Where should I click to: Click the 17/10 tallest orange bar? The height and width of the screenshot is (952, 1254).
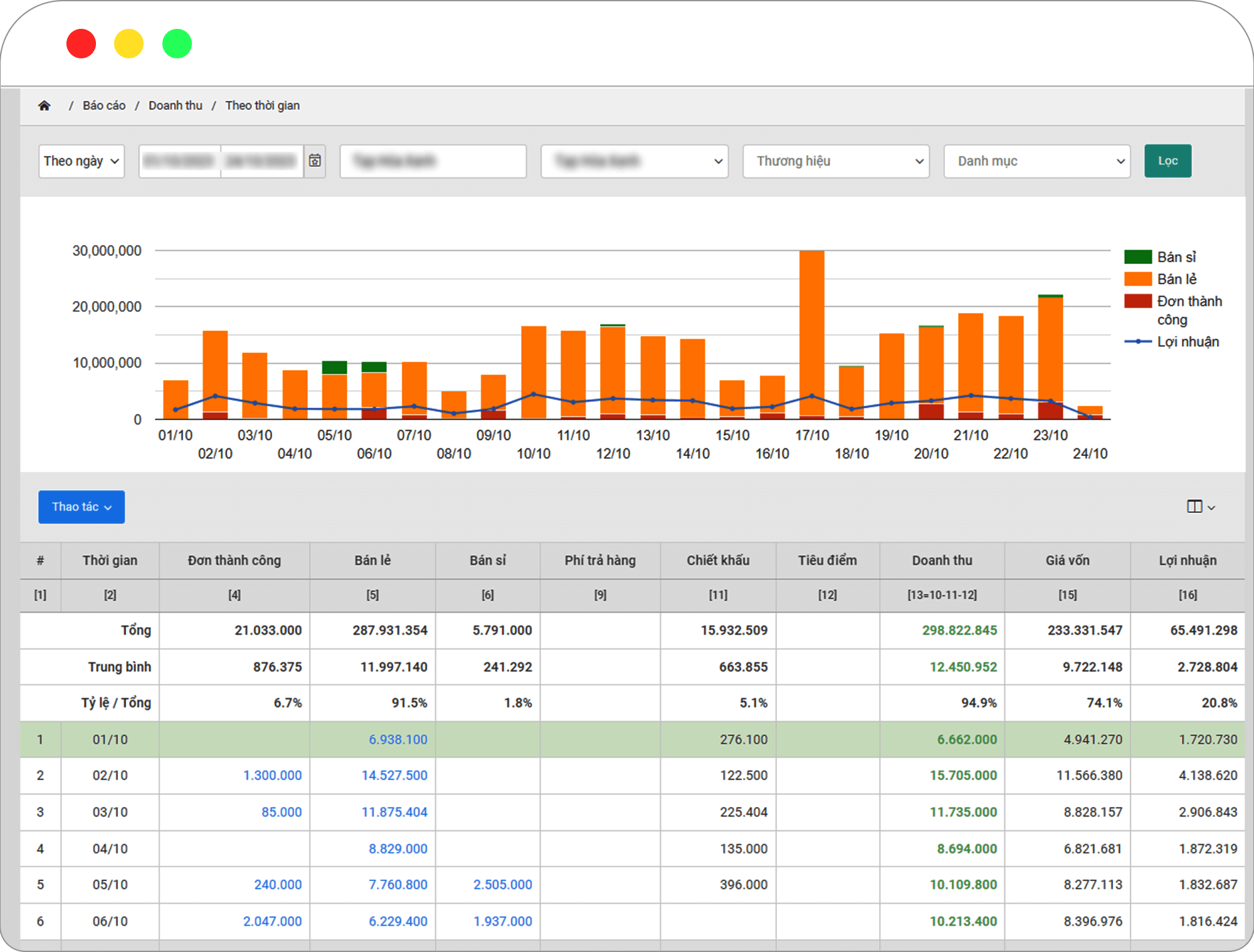click(x=811, y=326)
